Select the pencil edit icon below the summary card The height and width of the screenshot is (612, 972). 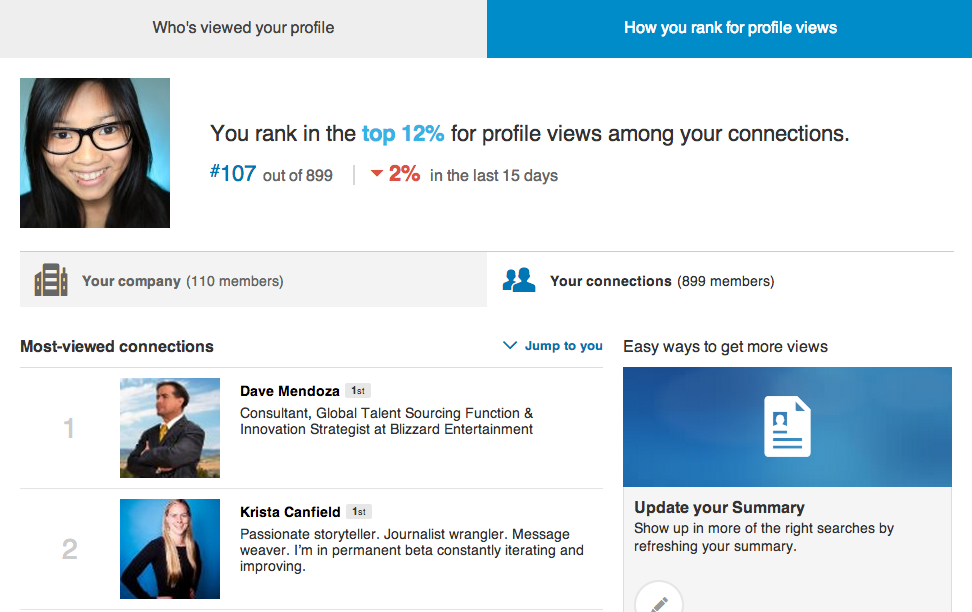(x=660, y=601)
